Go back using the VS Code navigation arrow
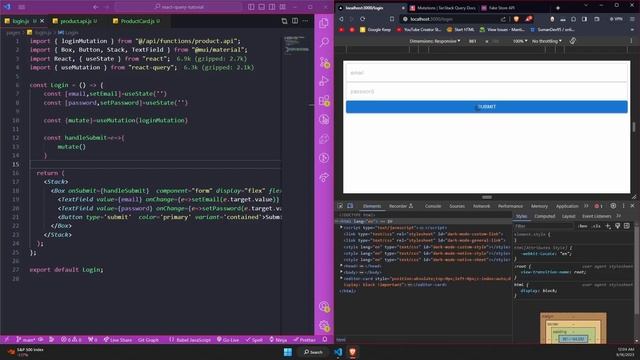Image resolution: width=640 pixels, height=360 pixels. click(x=96, y=7)
